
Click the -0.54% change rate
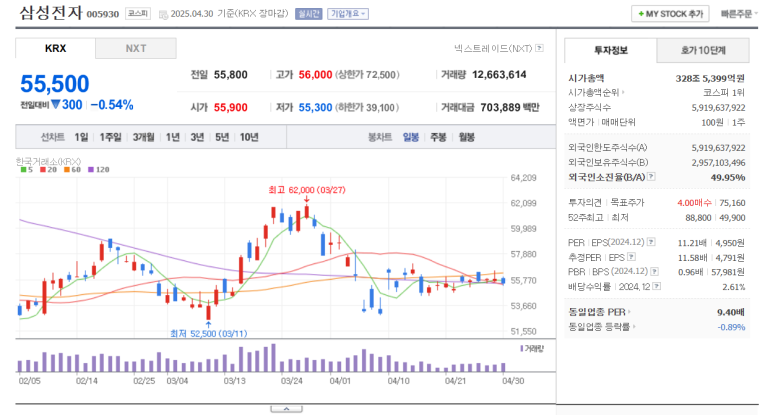[x=112, y=105]
